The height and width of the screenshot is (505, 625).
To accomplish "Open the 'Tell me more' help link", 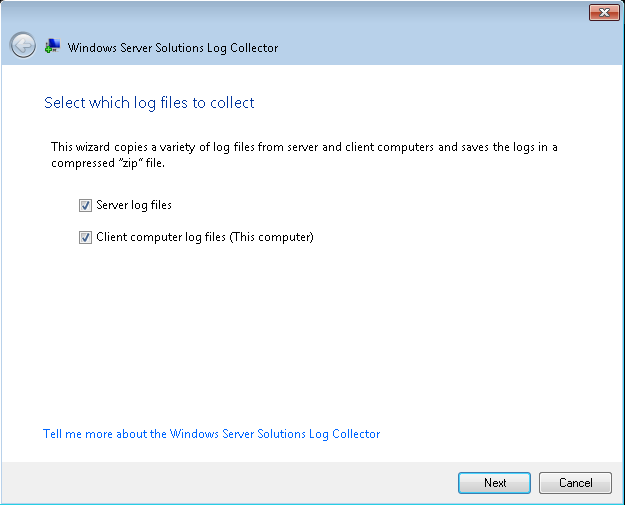I will pos(211,434).
